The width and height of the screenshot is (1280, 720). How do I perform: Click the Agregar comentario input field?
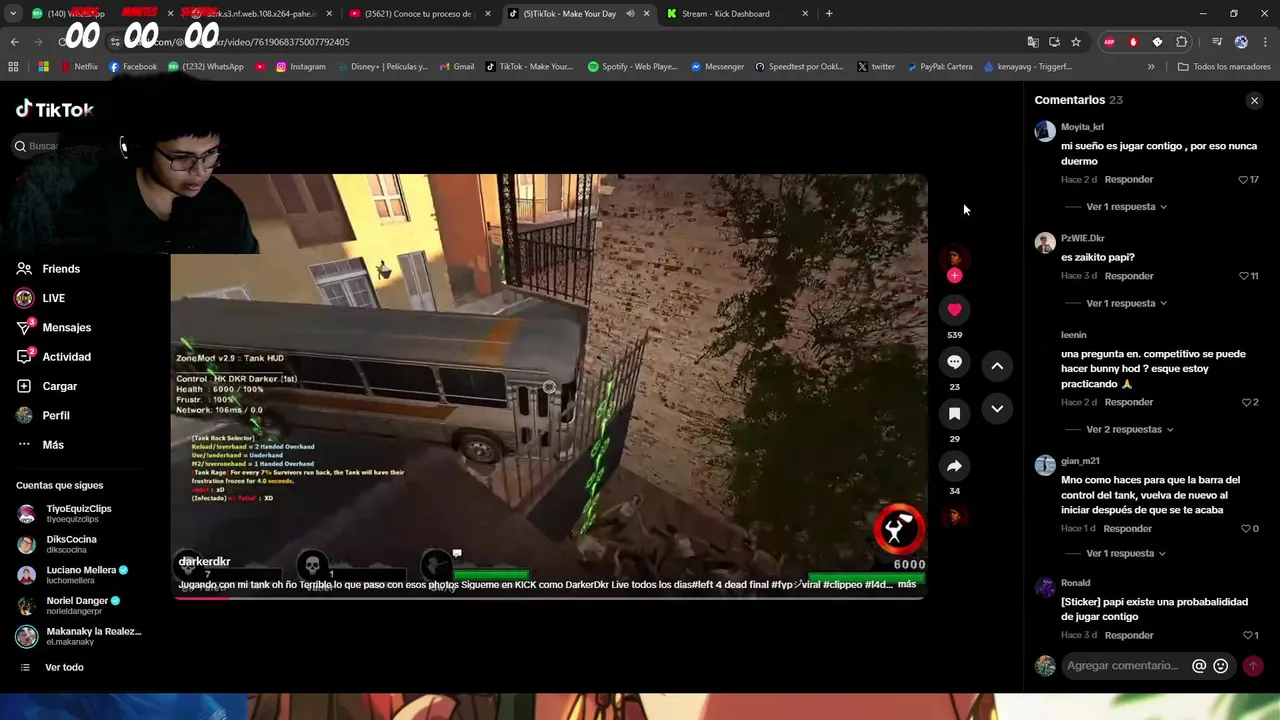coord(1125,666)
